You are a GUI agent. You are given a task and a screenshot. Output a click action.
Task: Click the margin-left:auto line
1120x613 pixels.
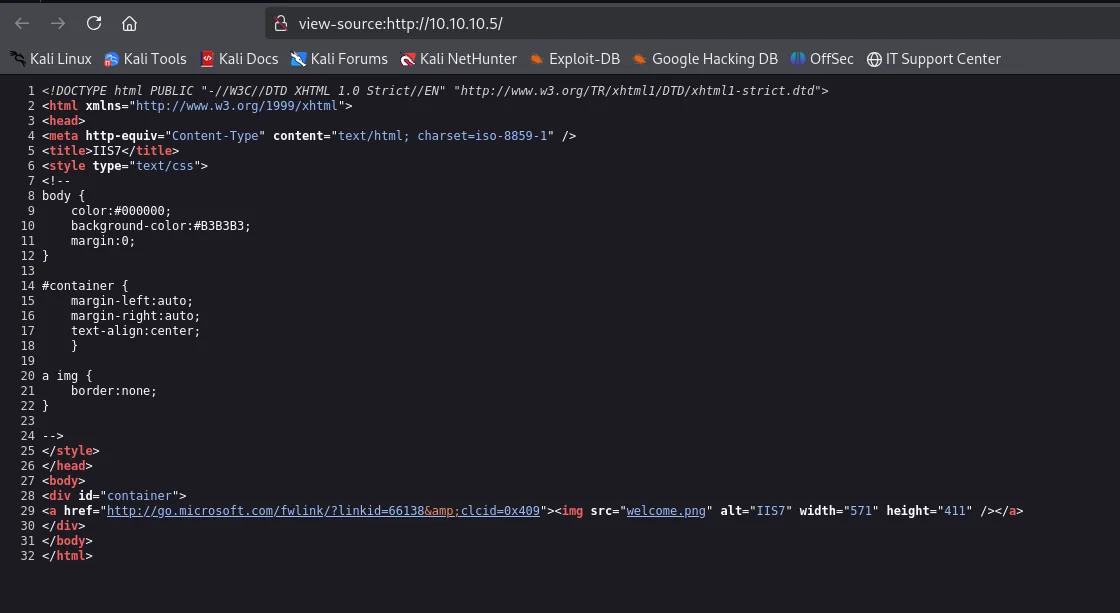pos(131,301)
